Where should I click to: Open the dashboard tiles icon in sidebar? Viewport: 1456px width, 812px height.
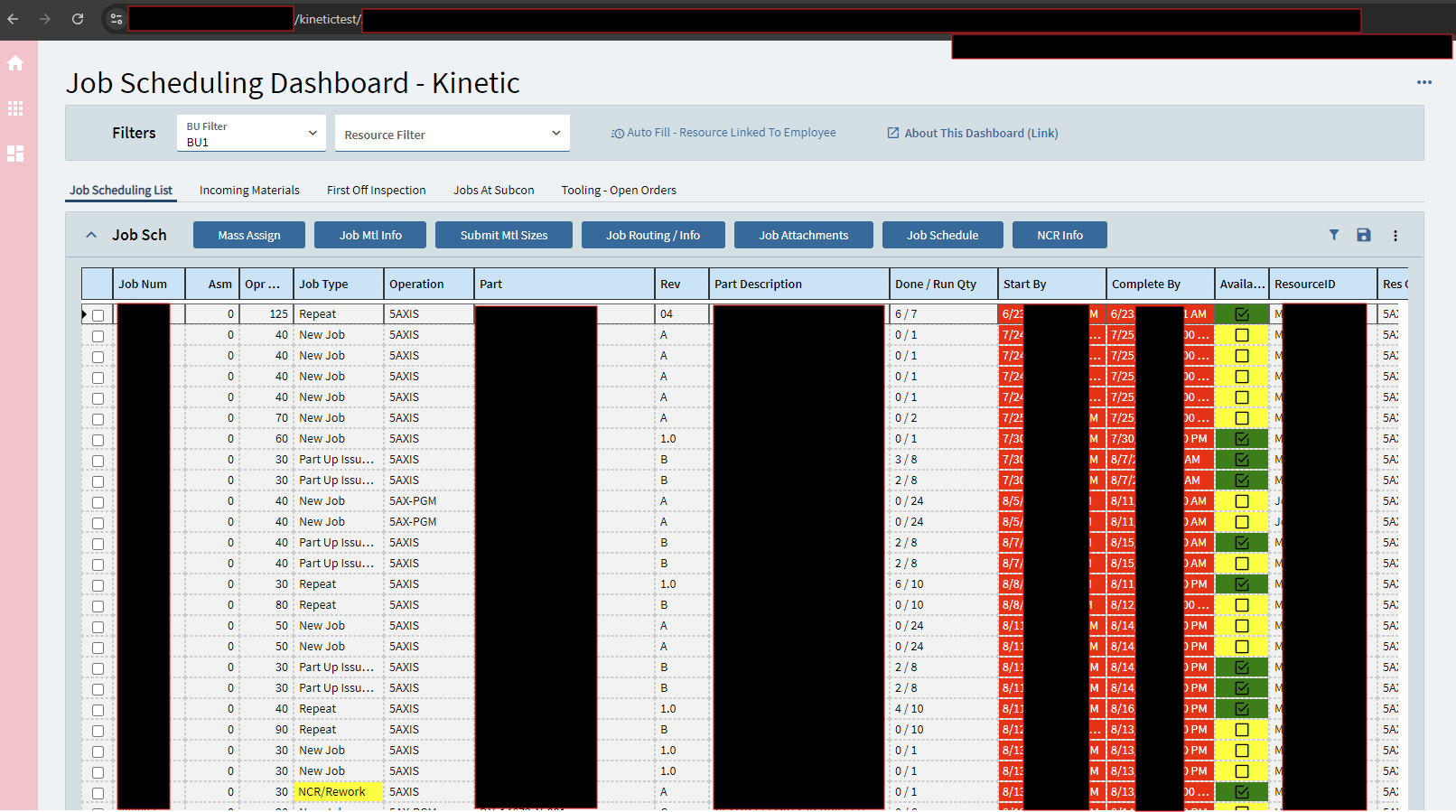point(15,154)
